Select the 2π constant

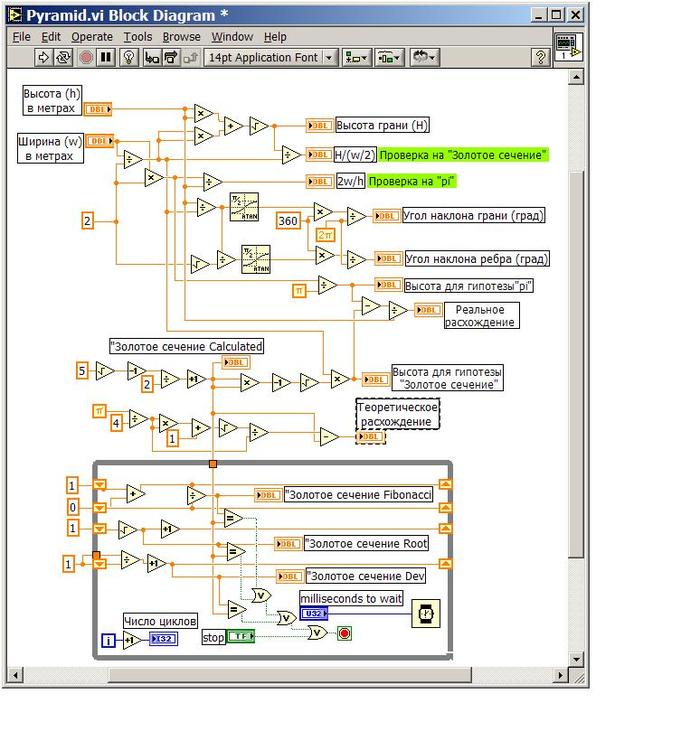(325, 235)
